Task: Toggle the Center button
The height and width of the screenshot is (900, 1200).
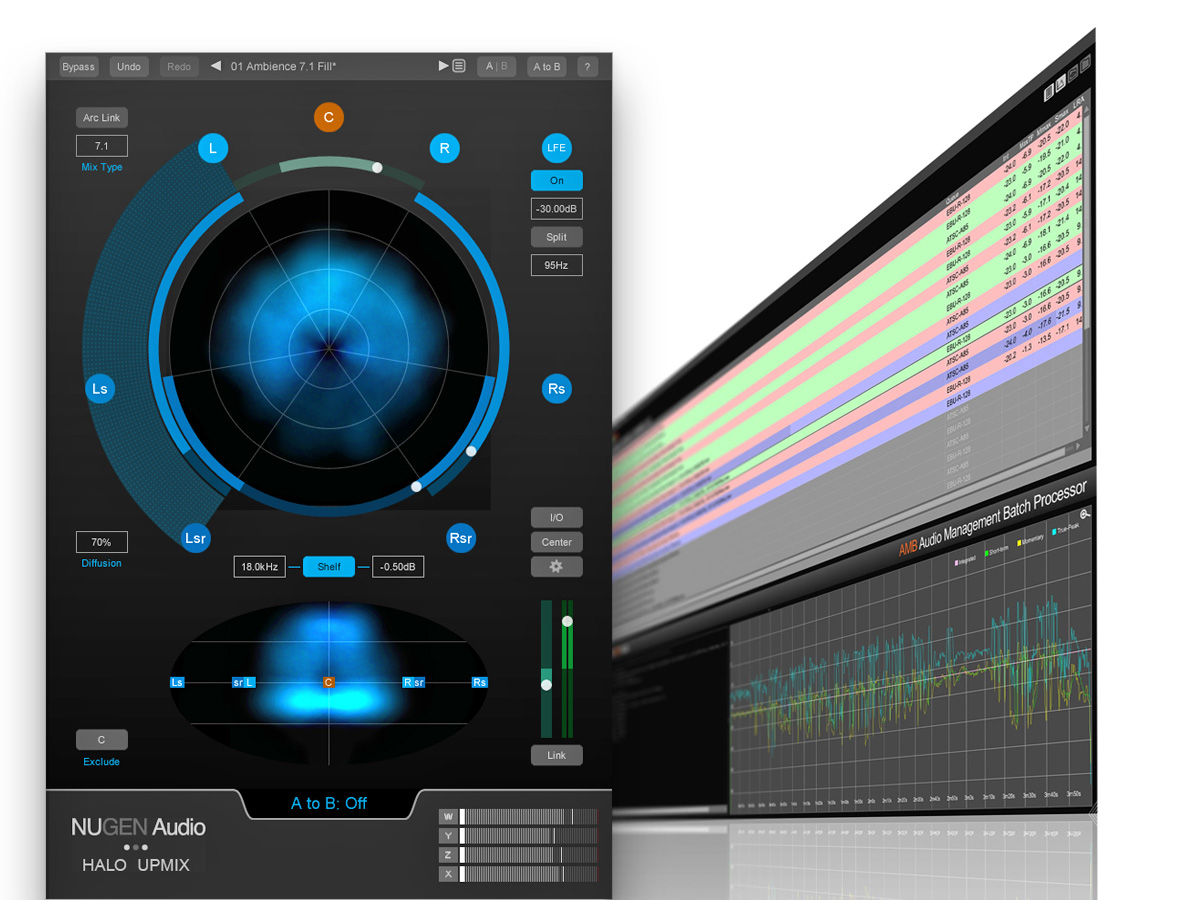Action: pos(556,542)
